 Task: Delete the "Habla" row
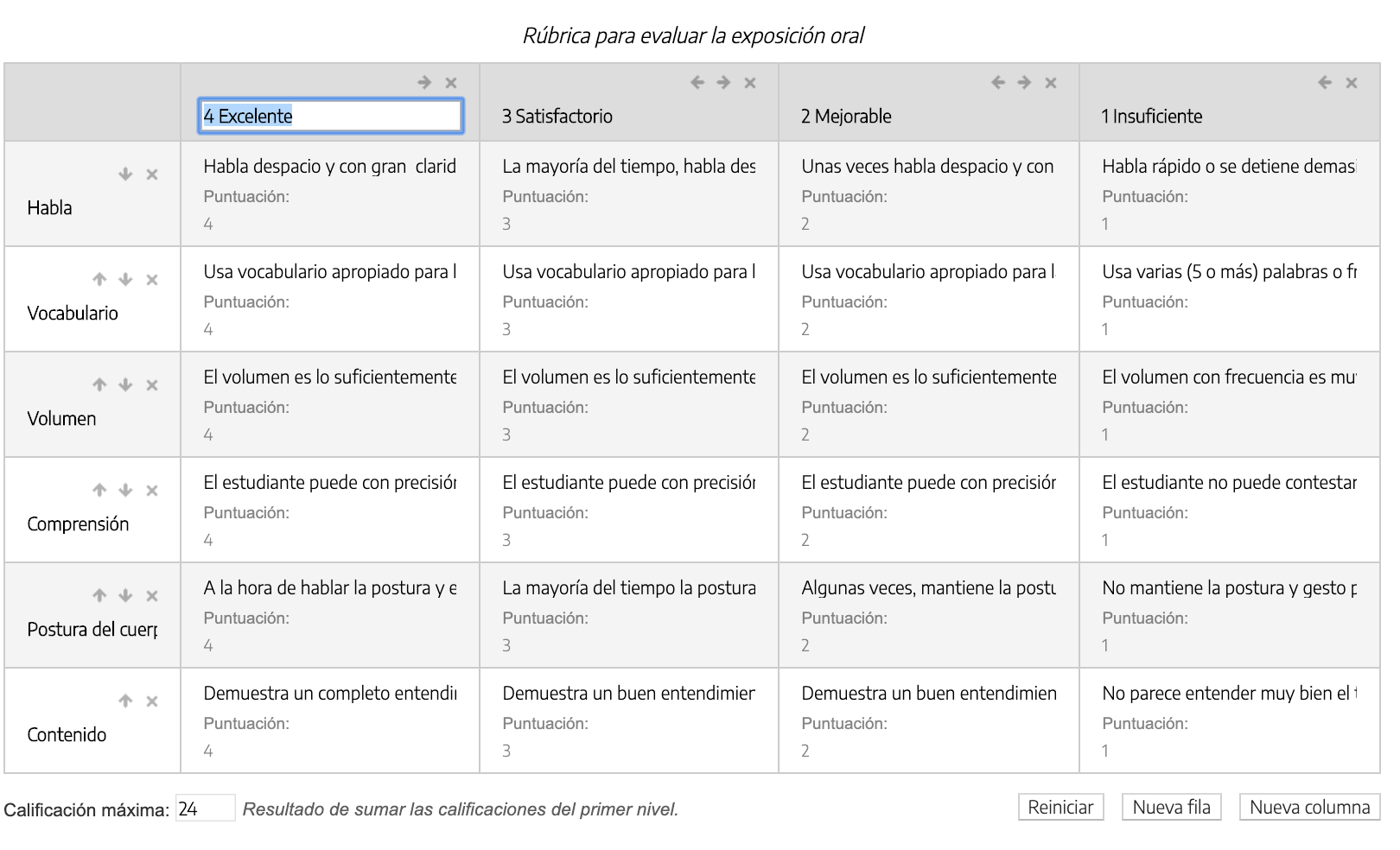152,174
